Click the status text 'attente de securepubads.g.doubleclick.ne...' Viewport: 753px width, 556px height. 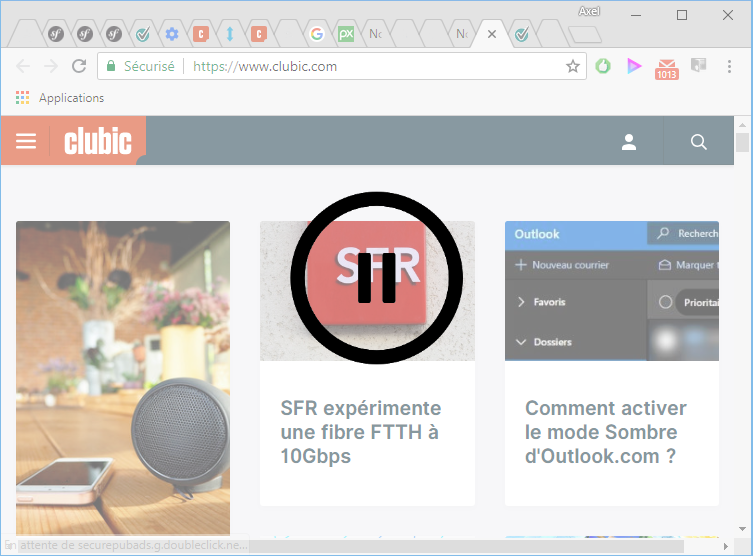pyautogui.click(x=134, y=545)
